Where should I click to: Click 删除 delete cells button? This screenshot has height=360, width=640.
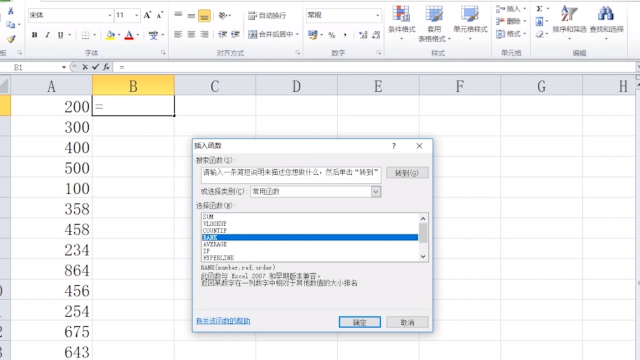(x=511, y=21)
